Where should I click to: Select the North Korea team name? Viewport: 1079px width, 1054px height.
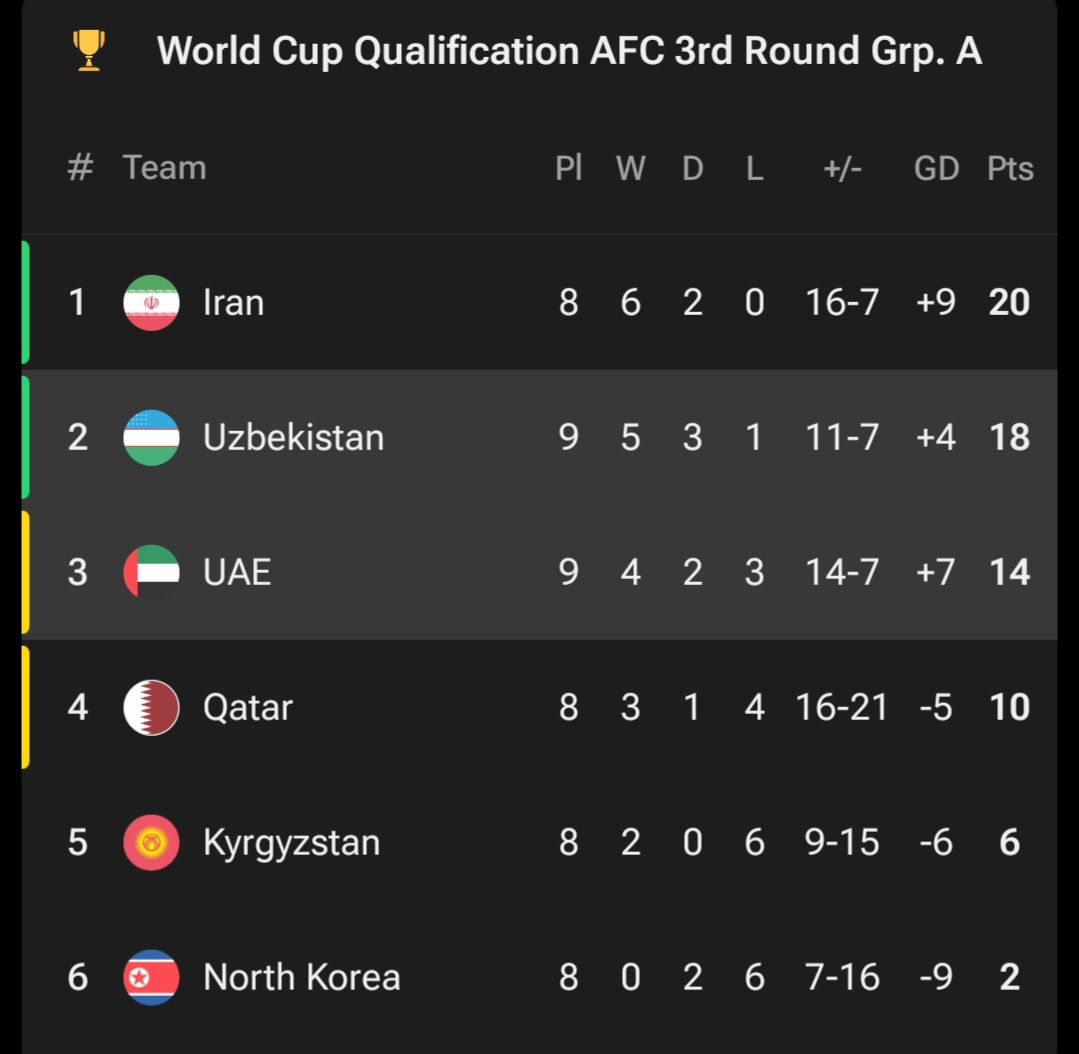[301, 977]
